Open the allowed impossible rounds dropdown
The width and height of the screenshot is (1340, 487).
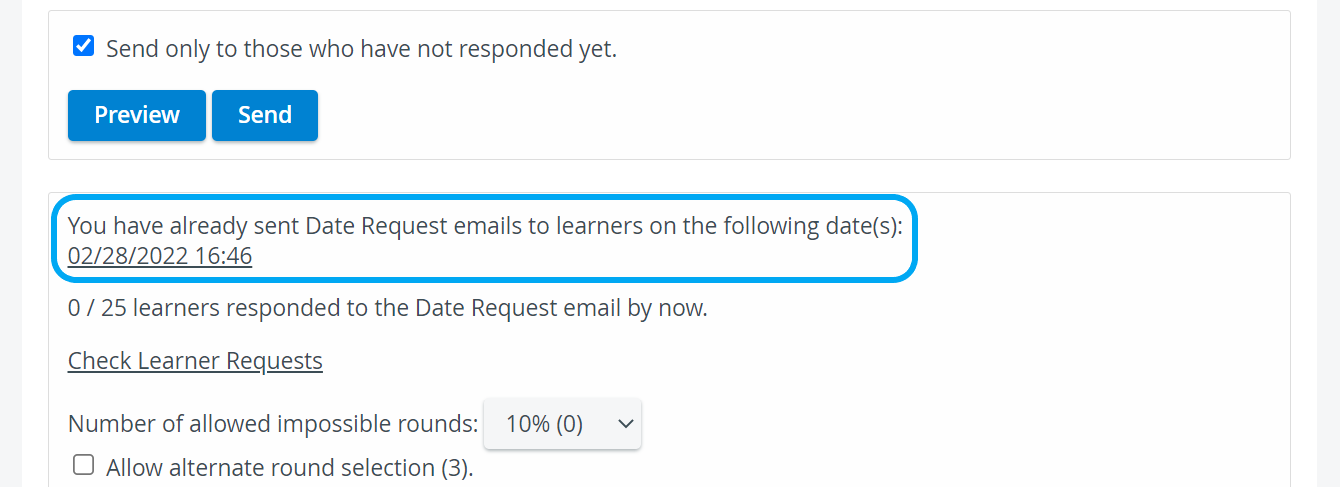(562, 424)
